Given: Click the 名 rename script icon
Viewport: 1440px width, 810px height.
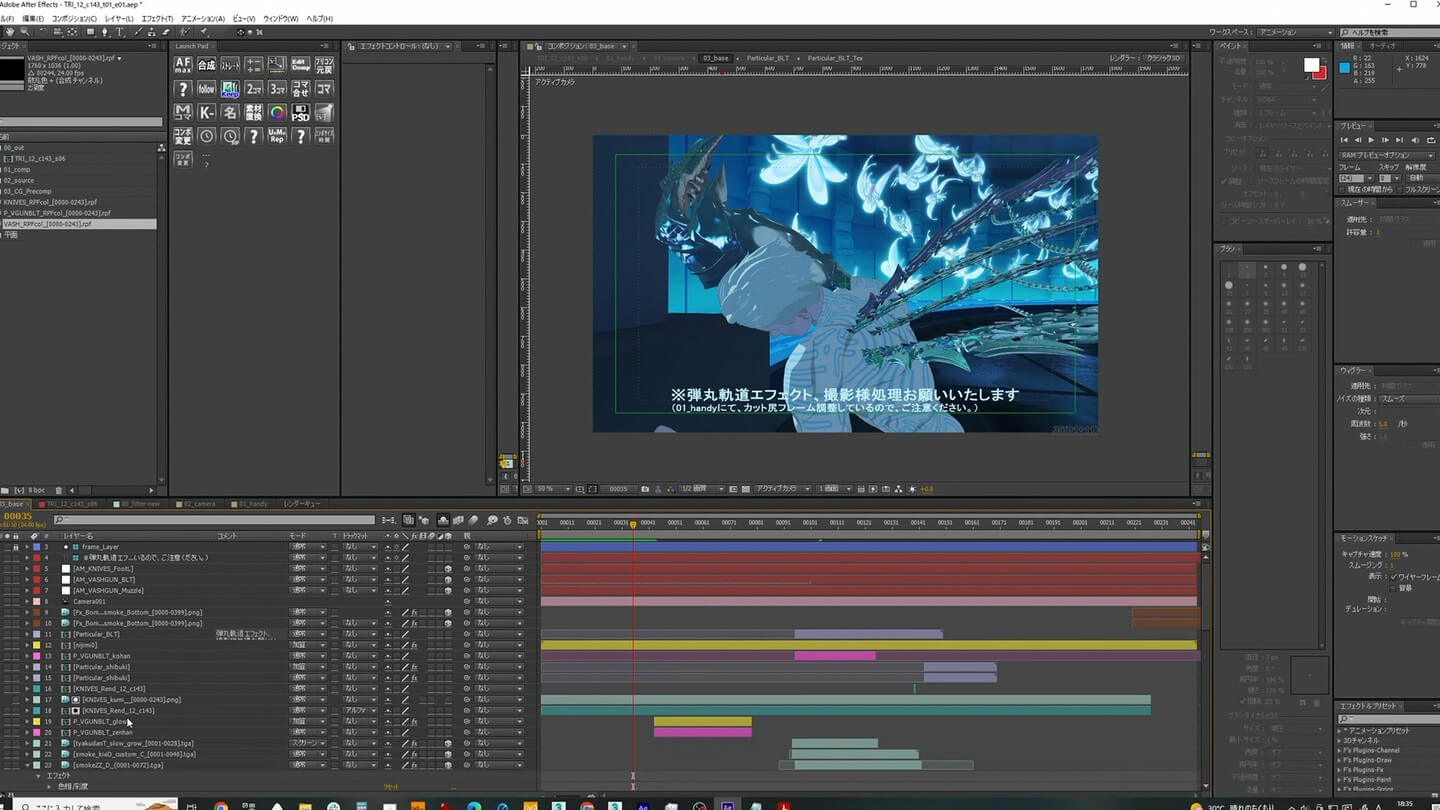Looking at the screenshot, I should [x=230, y=112].
